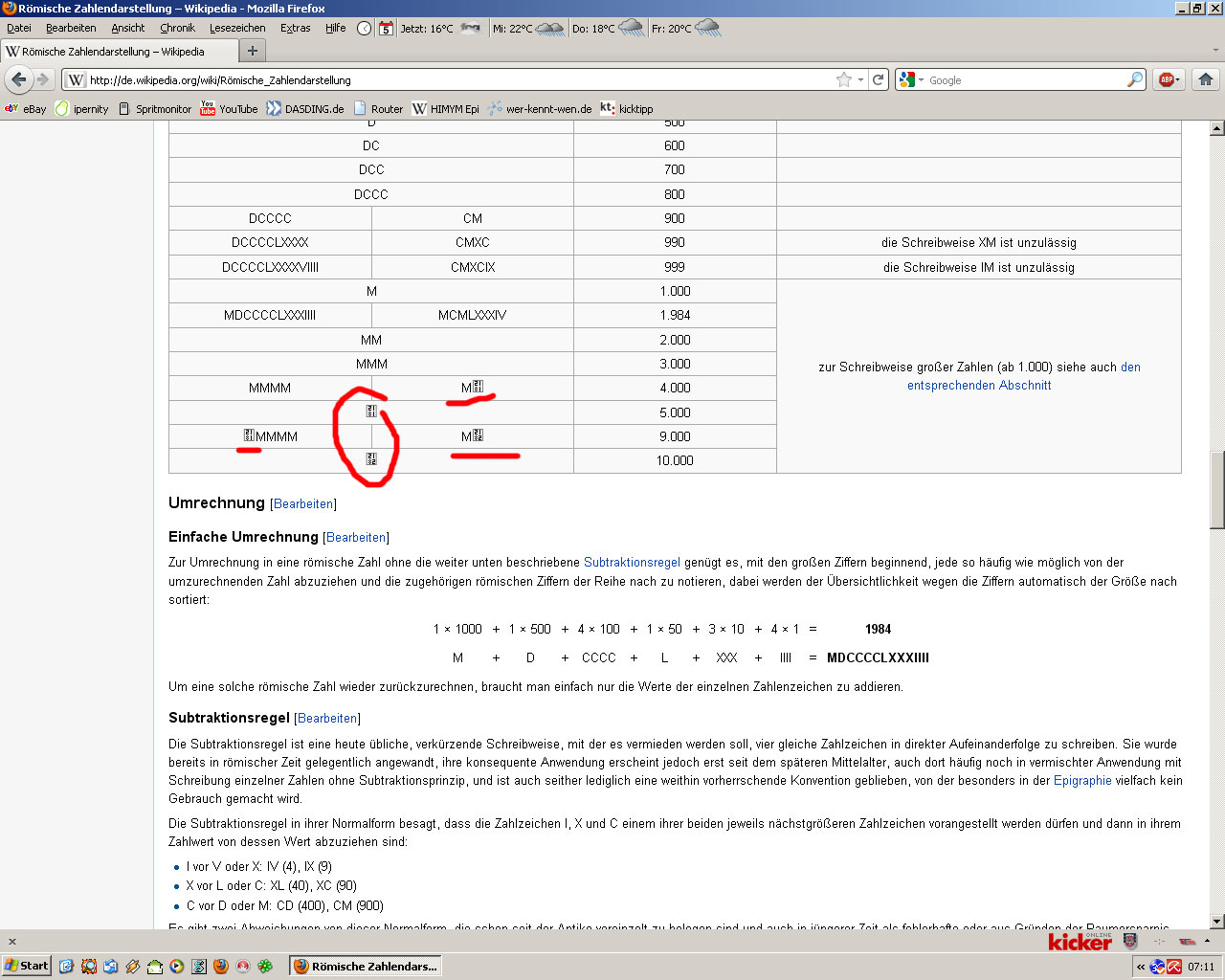The height and width of the screenshot is (980, 1225).
Task: Open the ipernity bookmark
Action: click(82, 108)
